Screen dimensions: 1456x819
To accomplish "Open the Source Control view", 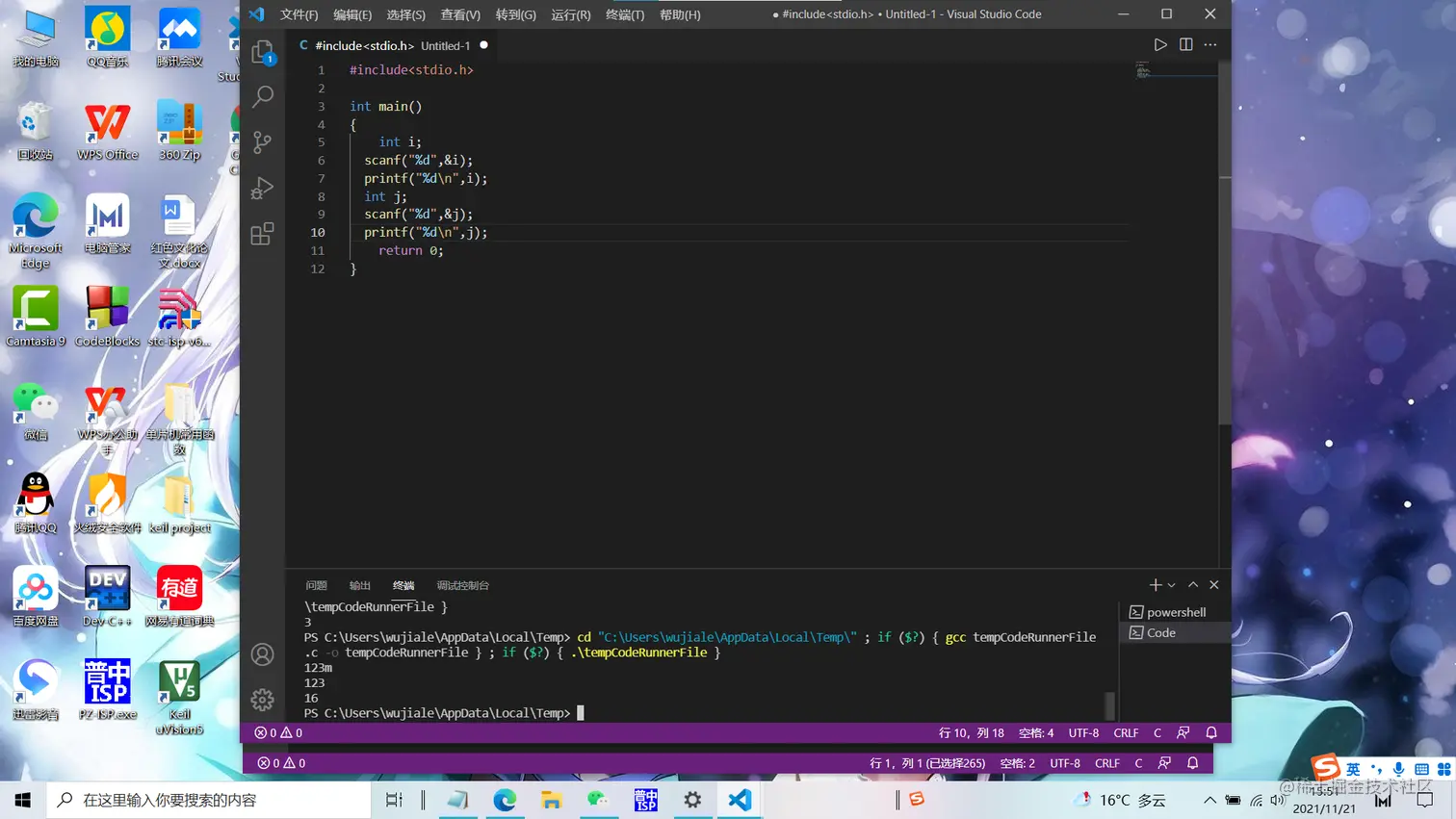I will click(262, 142).
